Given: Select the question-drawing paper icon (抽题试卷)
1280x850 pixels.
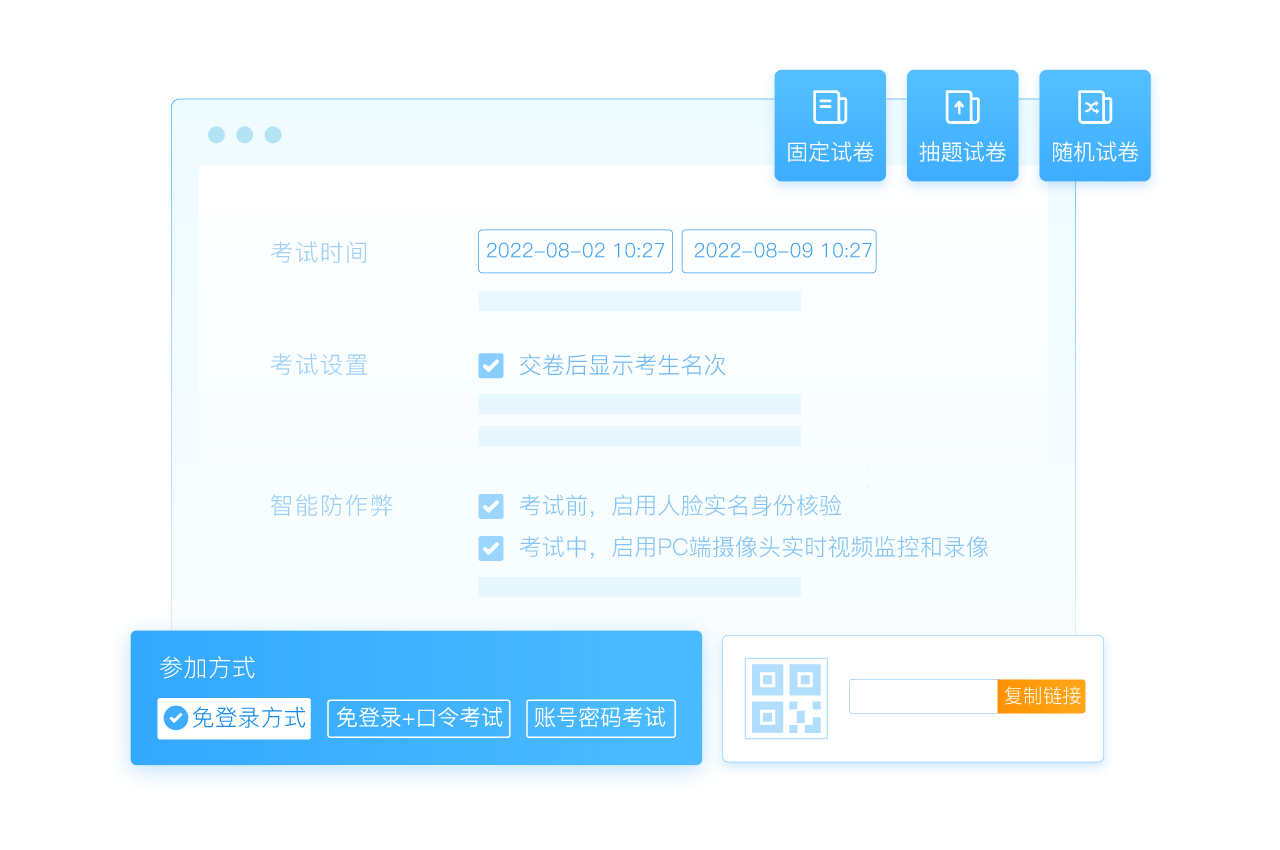Looking at the screenshot, I should point(962,108).
